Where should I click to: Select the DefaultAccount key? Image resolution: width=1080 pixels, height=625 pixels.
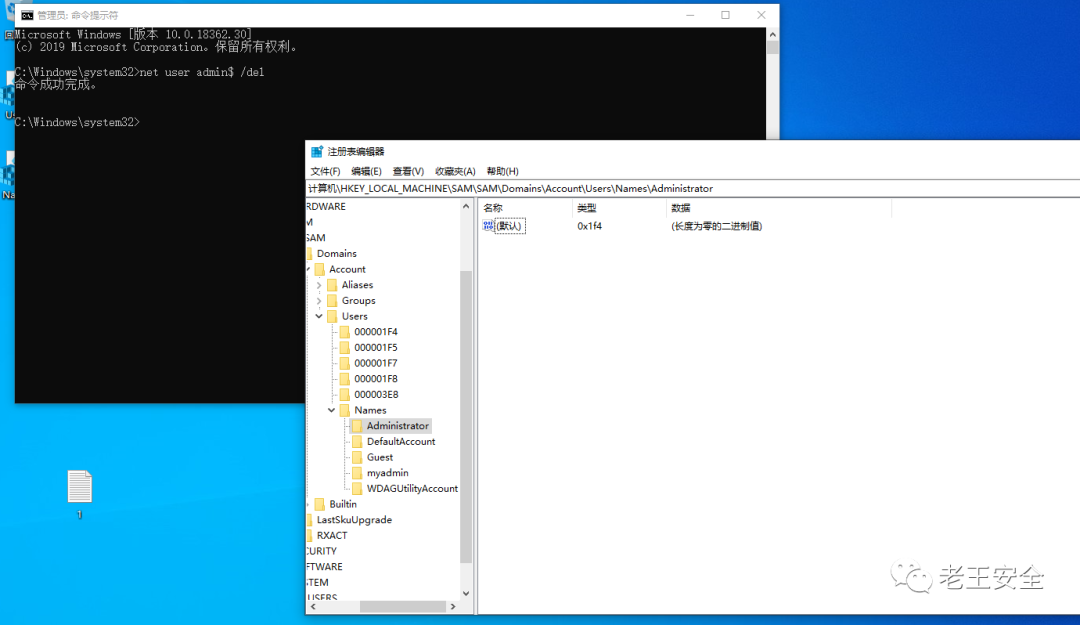[401, 442]
